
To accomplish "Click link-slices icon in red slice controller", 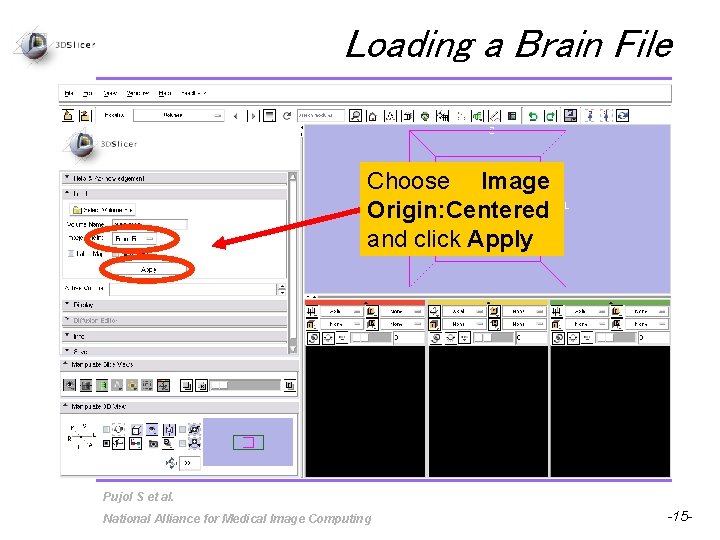I will click(x=313, y=338).
